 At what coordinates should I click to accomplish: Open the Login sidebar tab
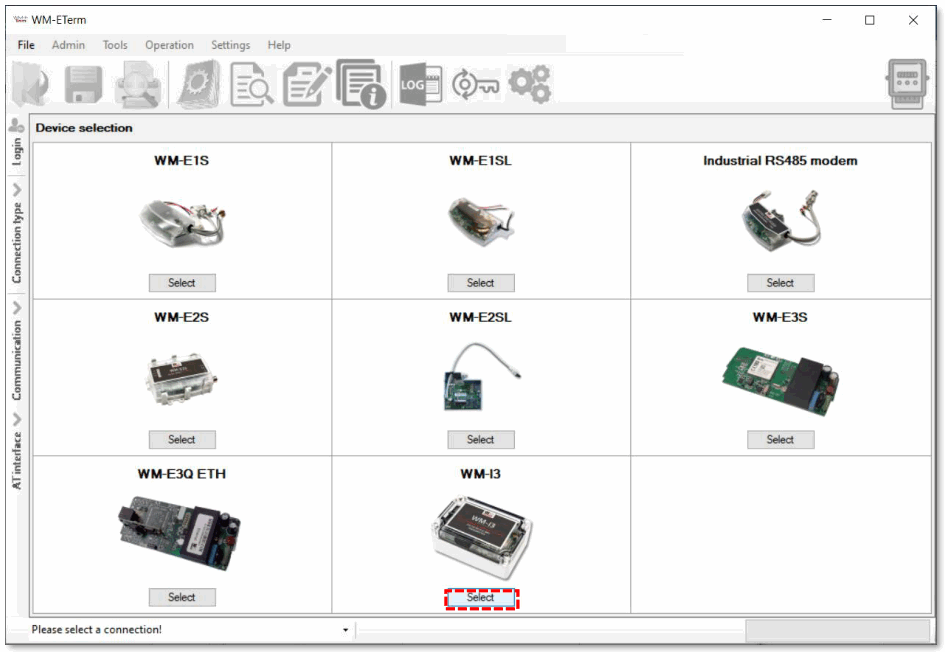[x=15, y=140]
